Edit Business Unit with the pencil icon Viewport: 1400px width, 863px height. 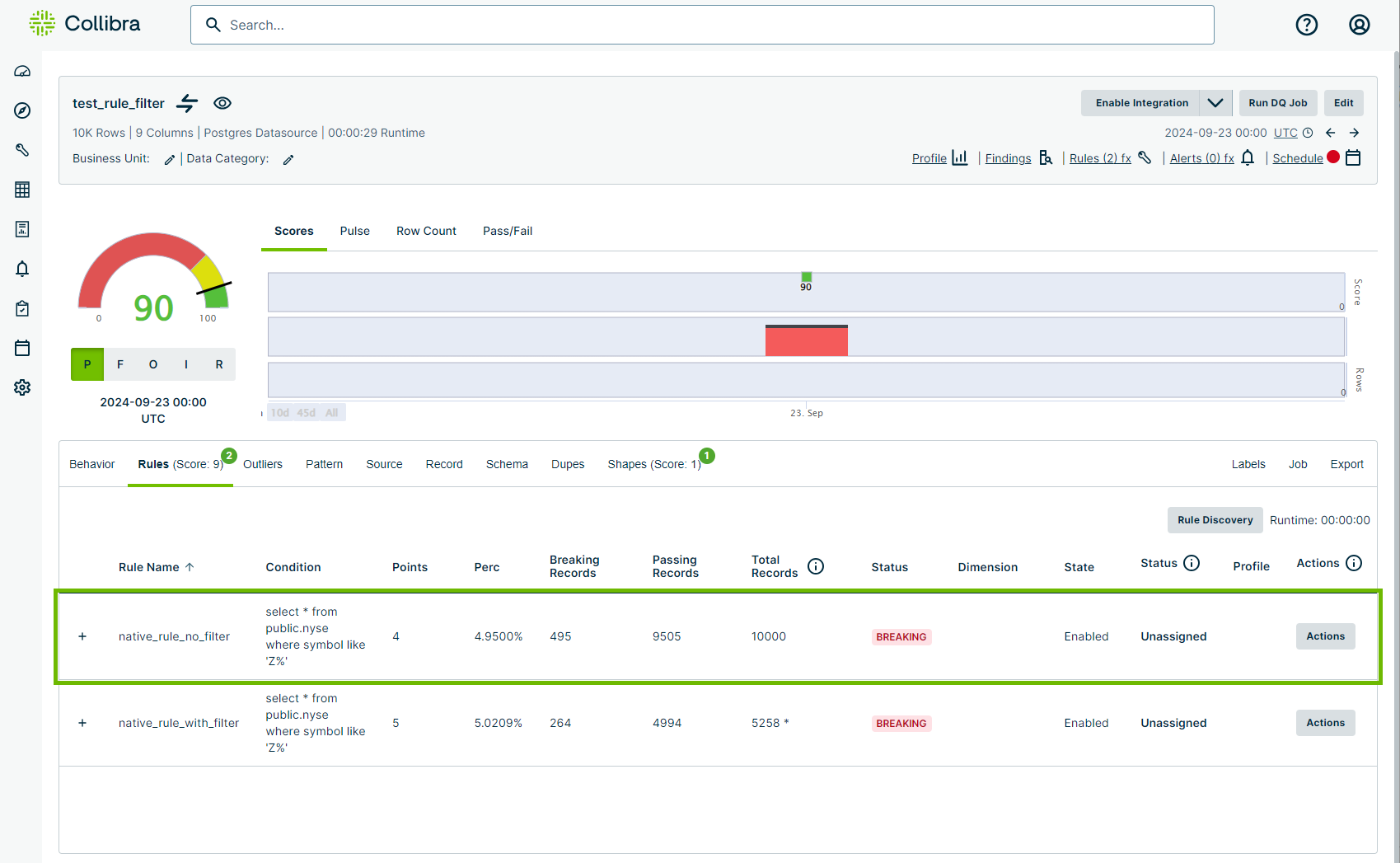point(170,159)
